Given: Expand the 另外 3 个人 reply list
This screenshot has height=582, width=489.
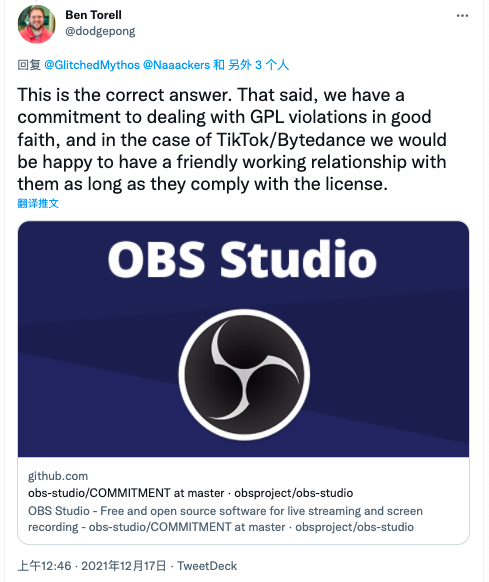Looking at the screenshot, I should 258,65.
